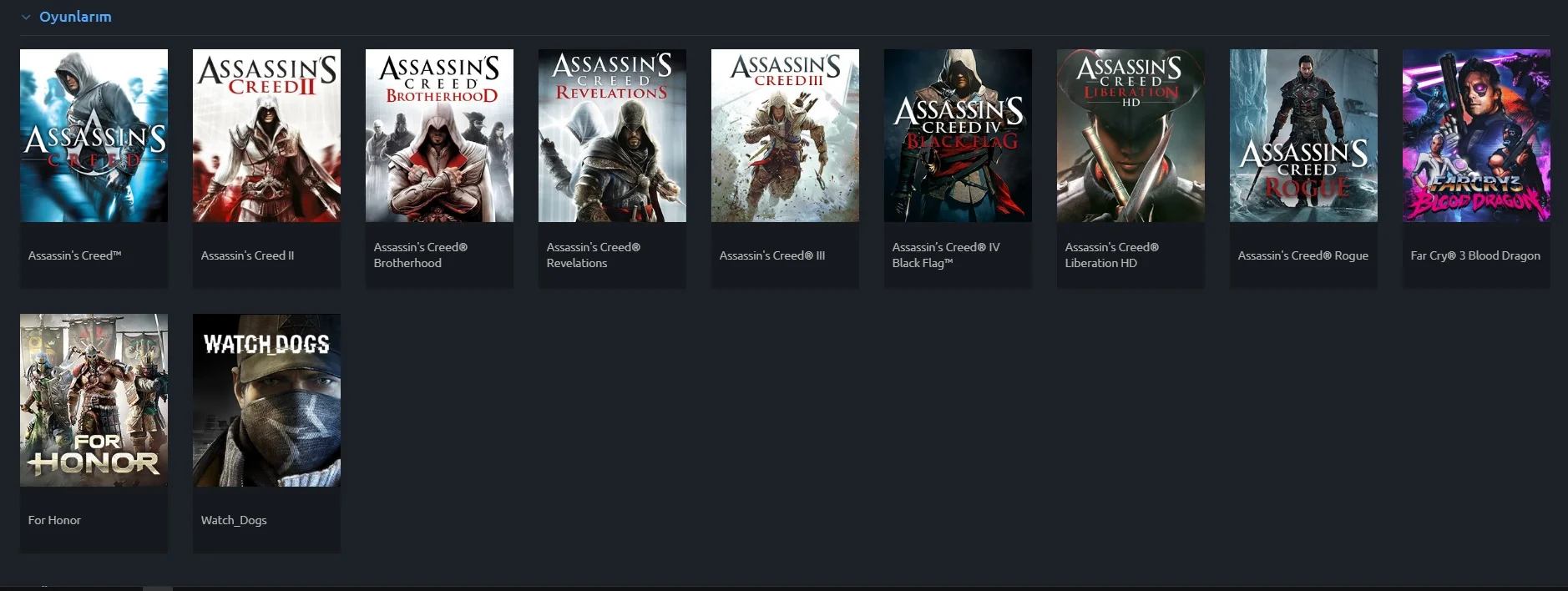Click the 'For Honor' title text

coord(54,520)
